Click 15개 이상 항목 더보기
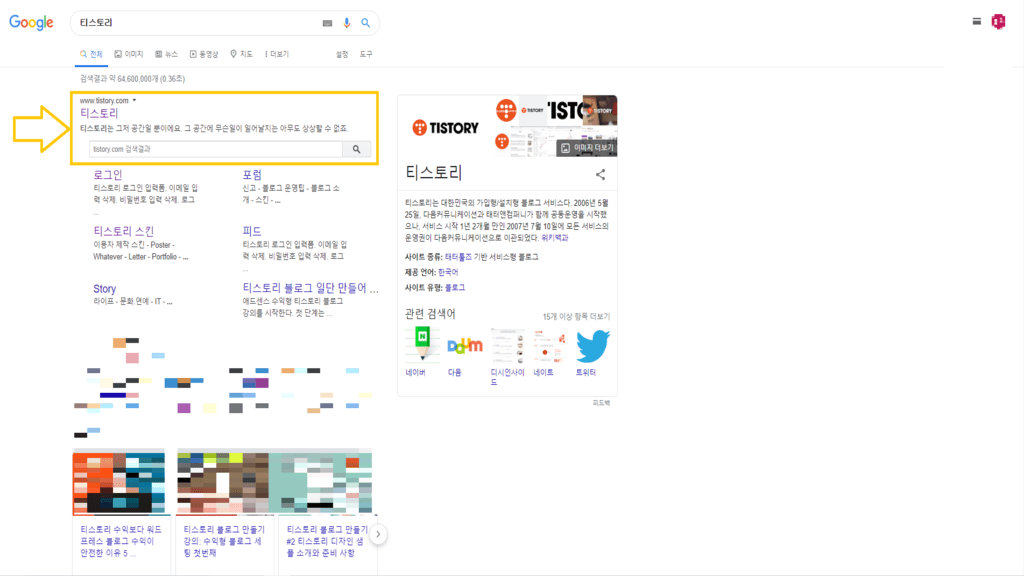Image resolution: width=1024 pixels, height=576 pixels. (x=576, y=317)
